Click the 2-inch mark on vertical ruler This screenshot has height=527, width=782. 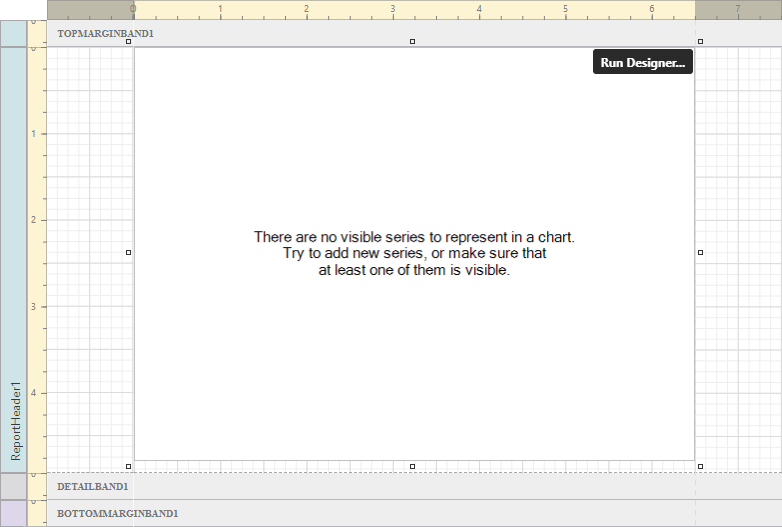click(x=36, y=220)
